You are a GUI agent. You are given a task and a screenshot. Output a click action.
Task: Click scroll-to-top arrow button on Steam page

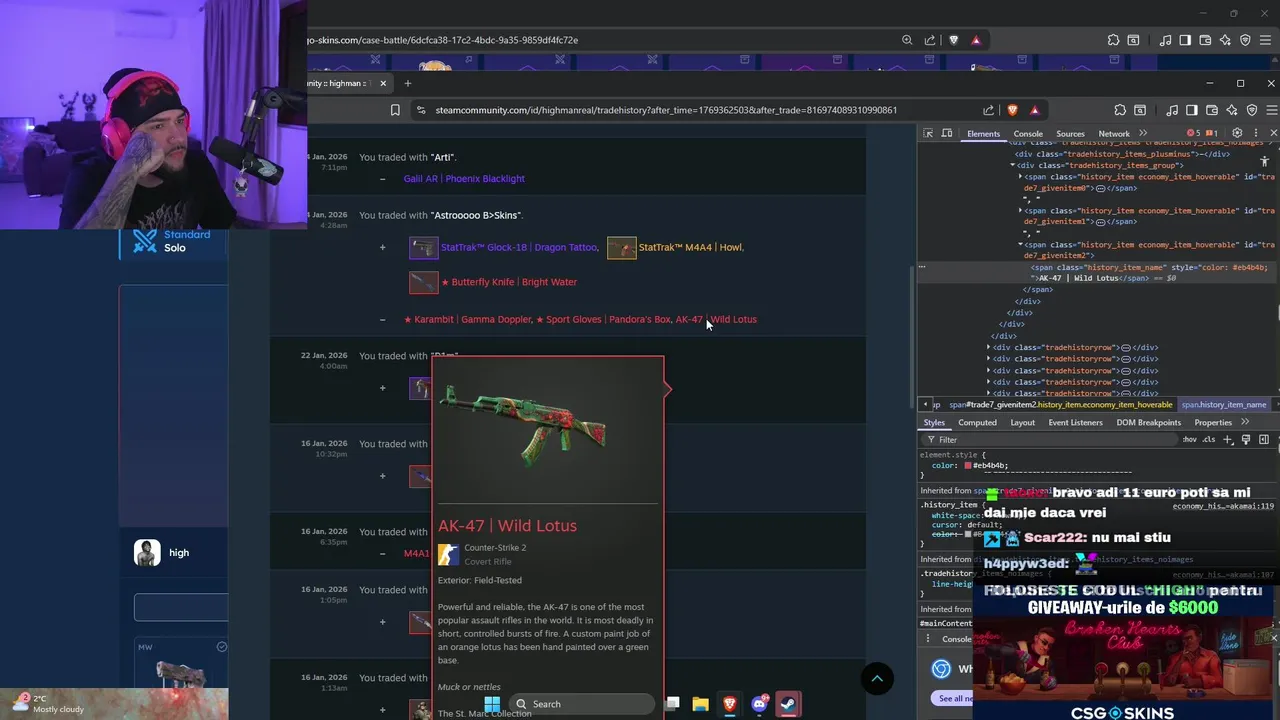coord(877,679)
